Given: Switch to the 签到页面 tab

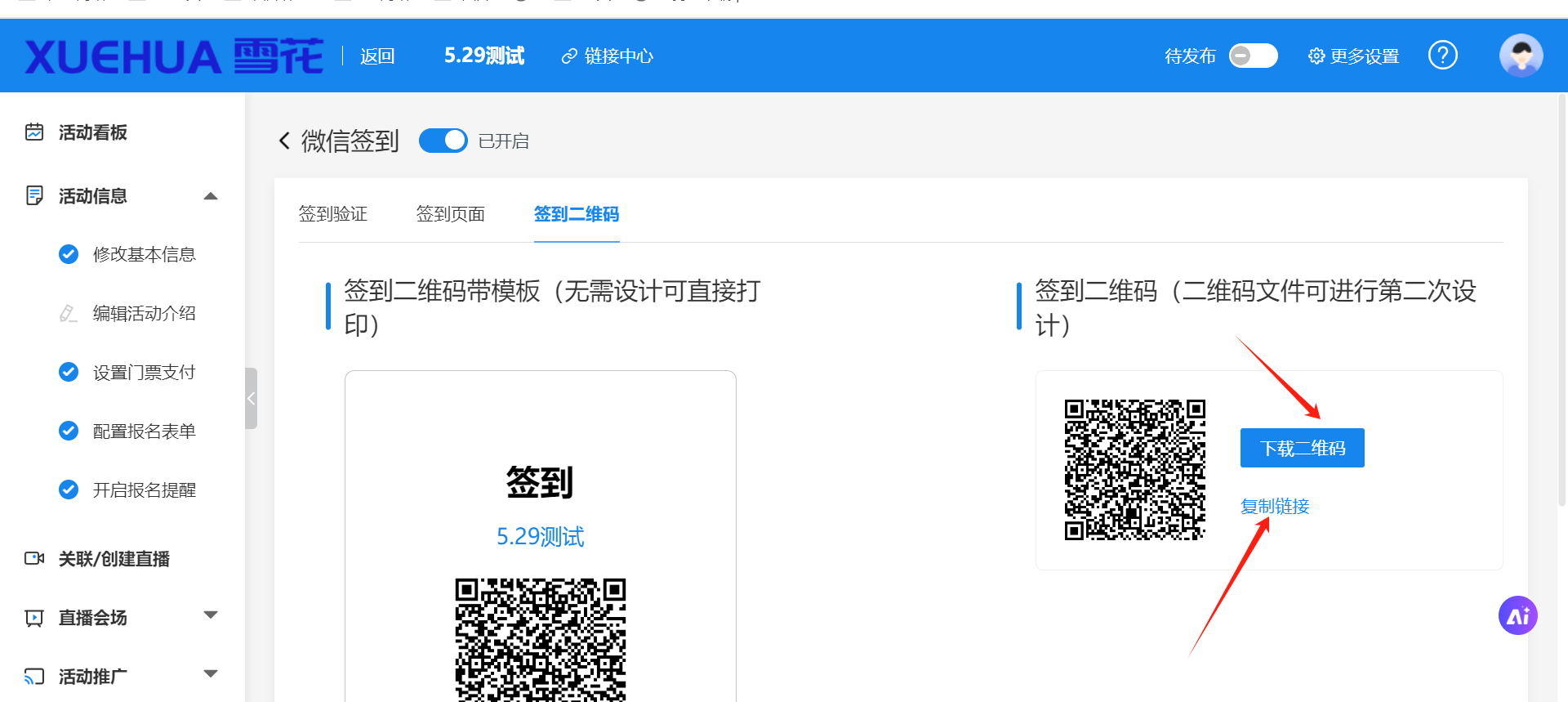Looking at the screenshot, I should tap(450, 214).
